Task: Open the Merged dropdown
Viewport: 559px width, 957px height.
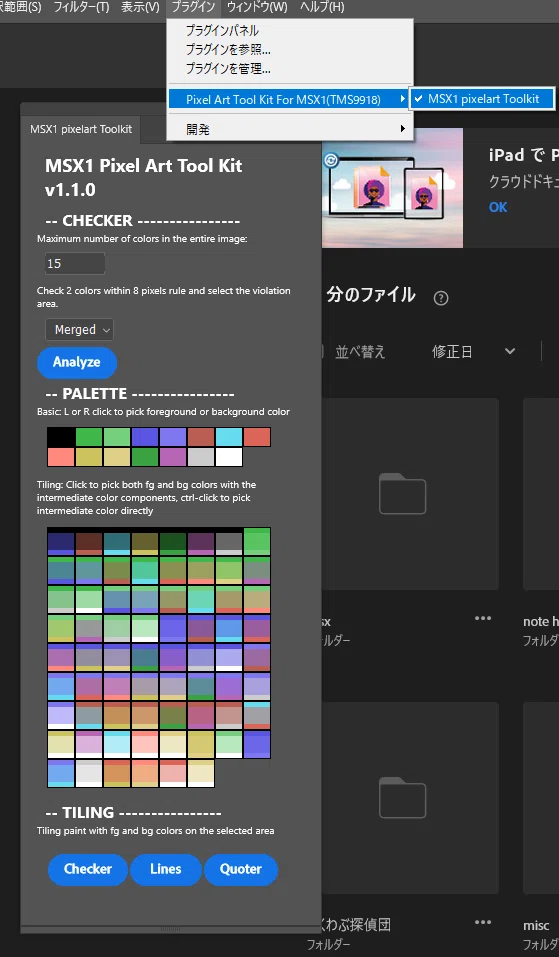Action: coord(79,330)
